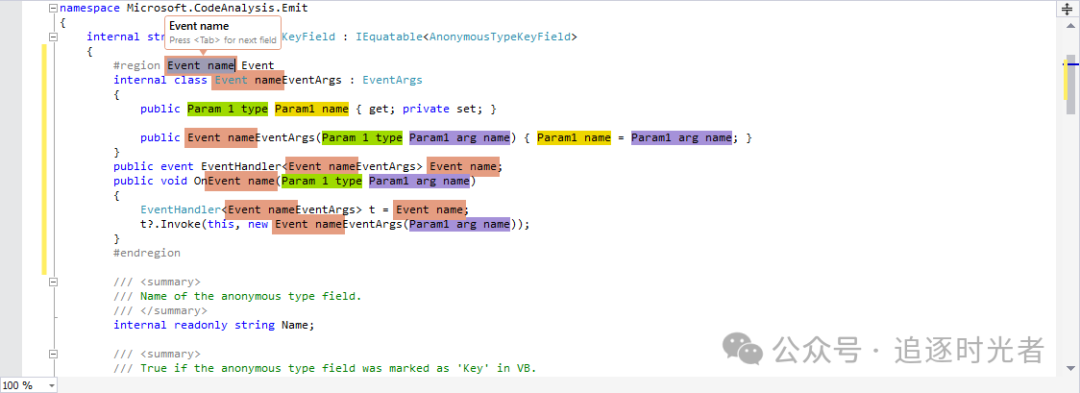Select Param 1 type in OnEvent method parameters
Image resolution: width=1080 pixels, height=393 pixels.
click(x=322, y=181)
